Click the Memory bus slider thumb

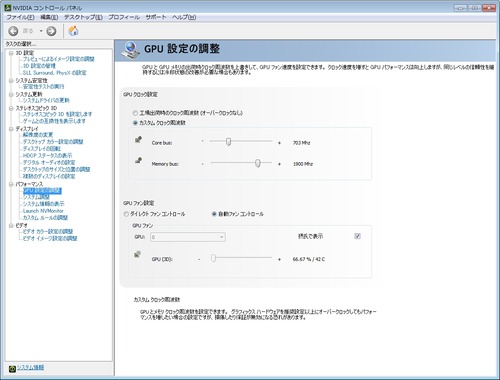[257, 163]
